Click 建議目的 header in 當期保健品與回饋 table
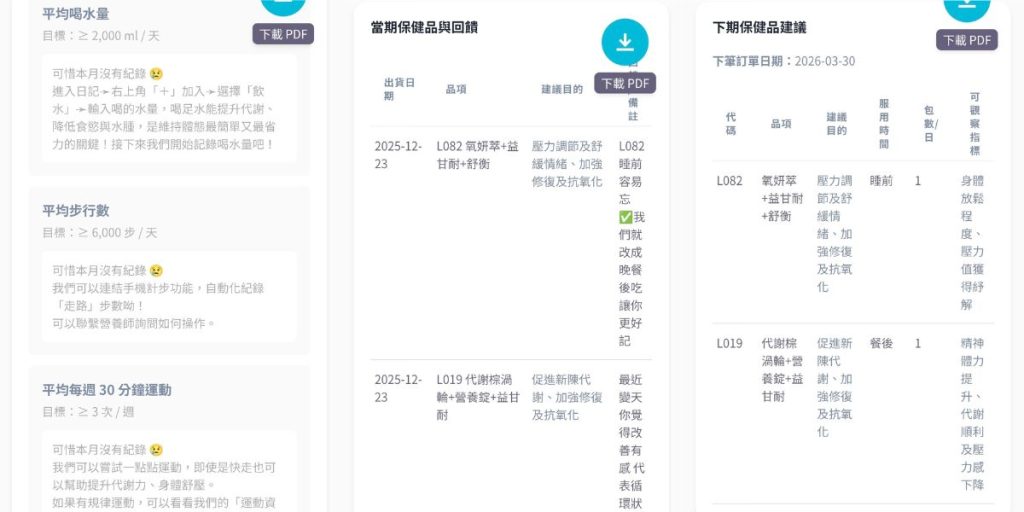 (562, 89)
